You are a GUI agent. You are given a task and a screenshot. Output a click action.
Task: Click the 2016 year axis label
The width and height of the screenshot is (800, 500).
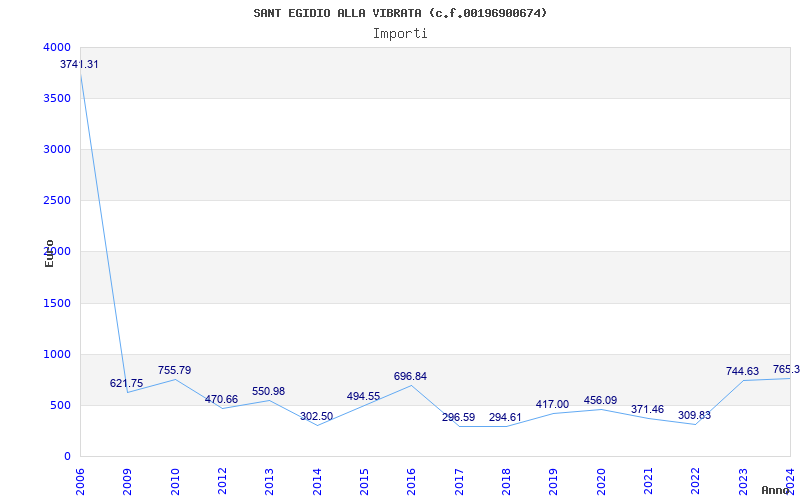click(x=412, y=482)
